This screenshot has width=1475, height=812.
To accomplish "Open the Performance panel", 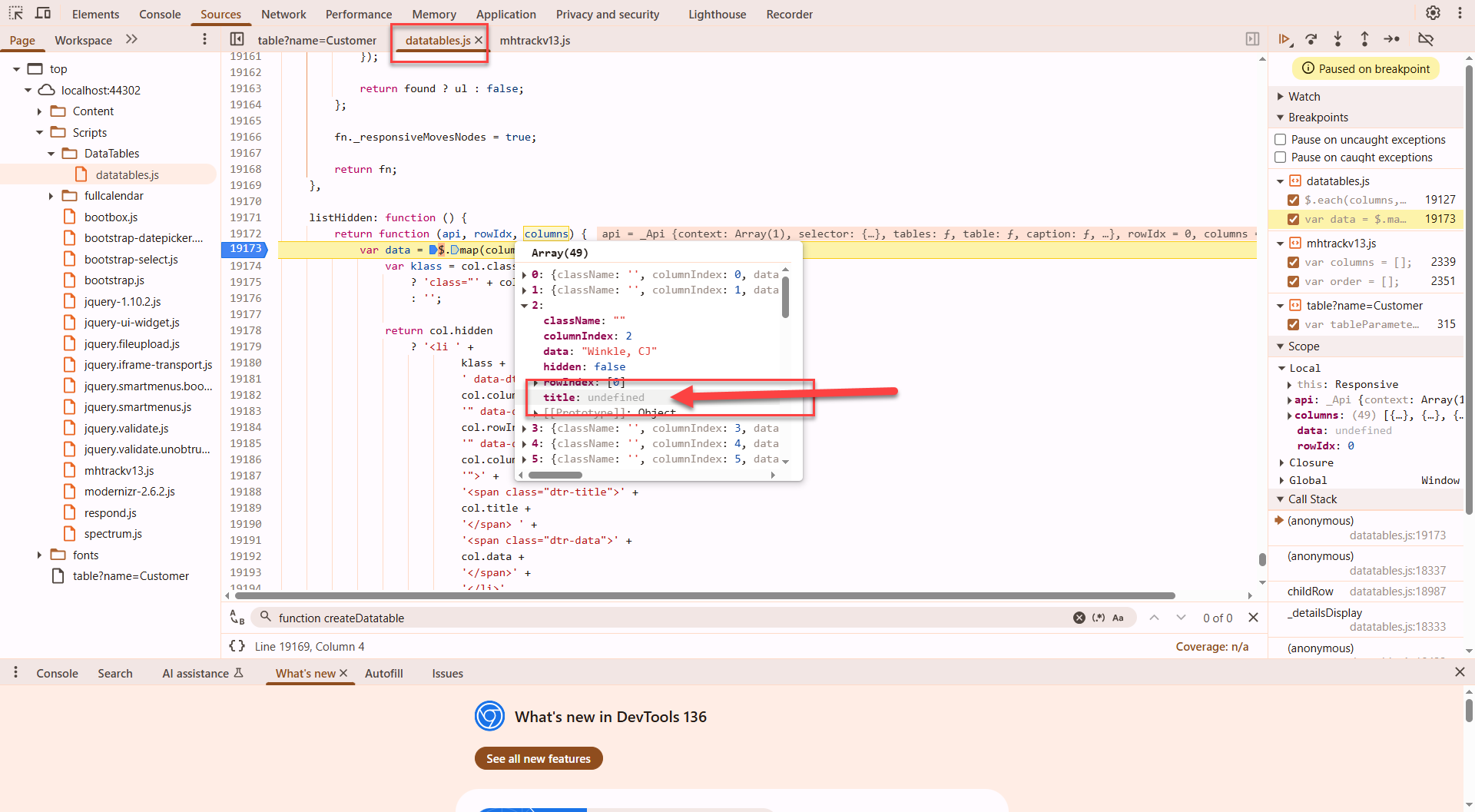I will coord(359,14).
